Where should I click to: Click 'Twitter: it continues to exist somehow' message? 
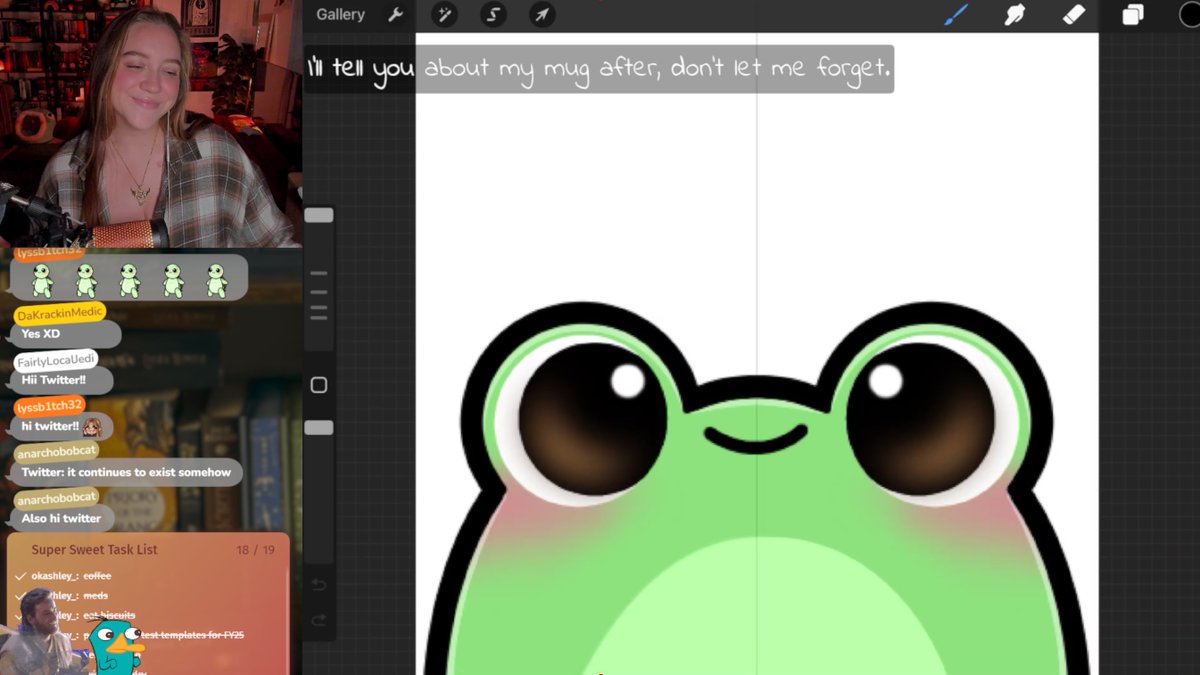point(126,472)
